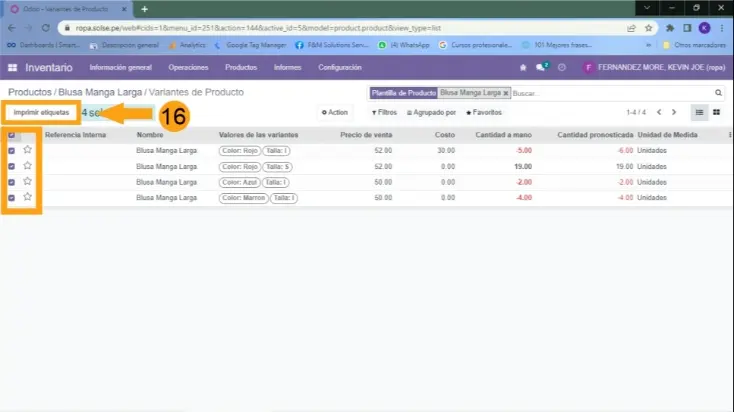Open the messages conversation icon

[x=541, y=67]
